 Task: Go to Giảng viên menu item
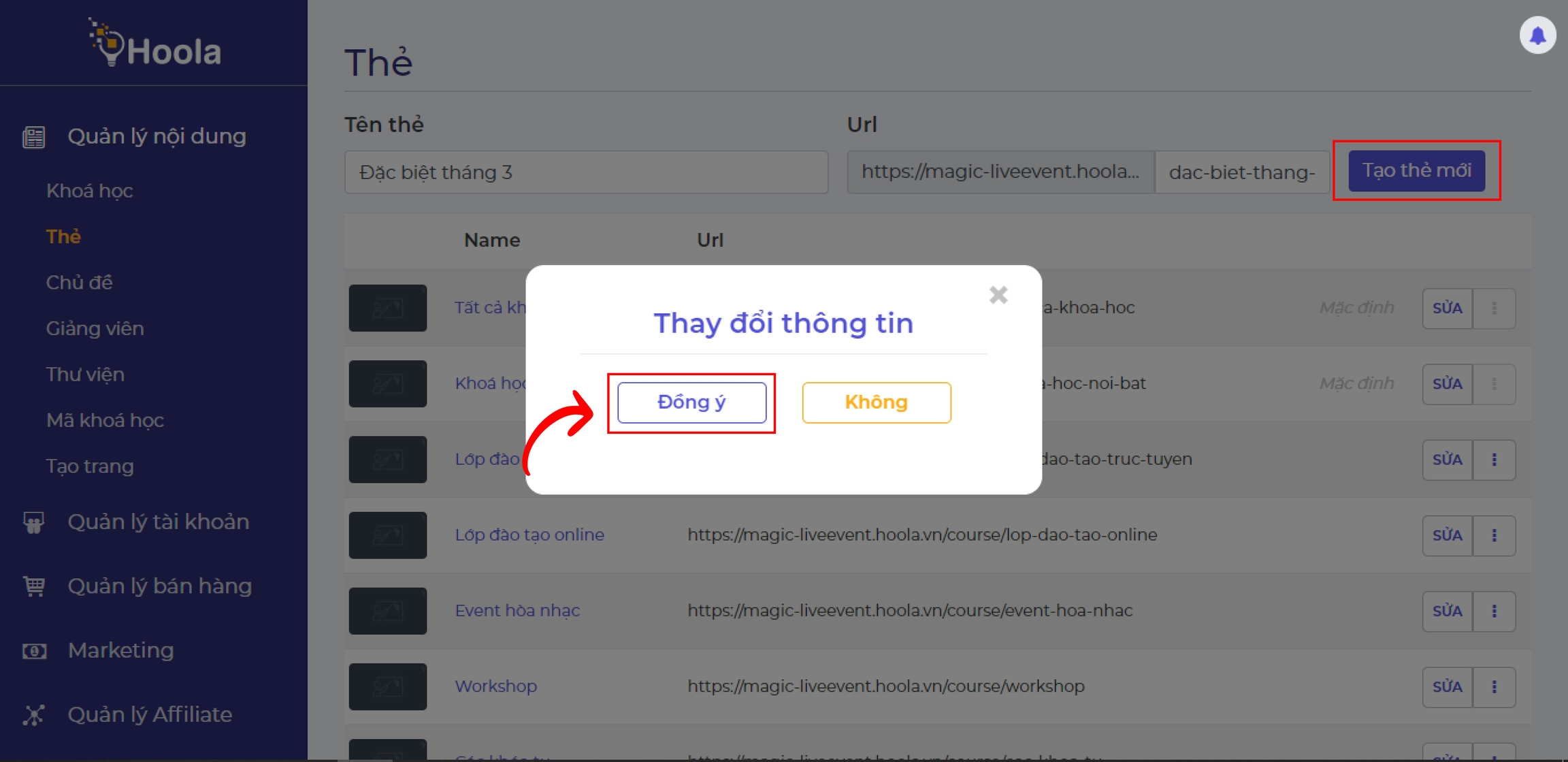95,328
